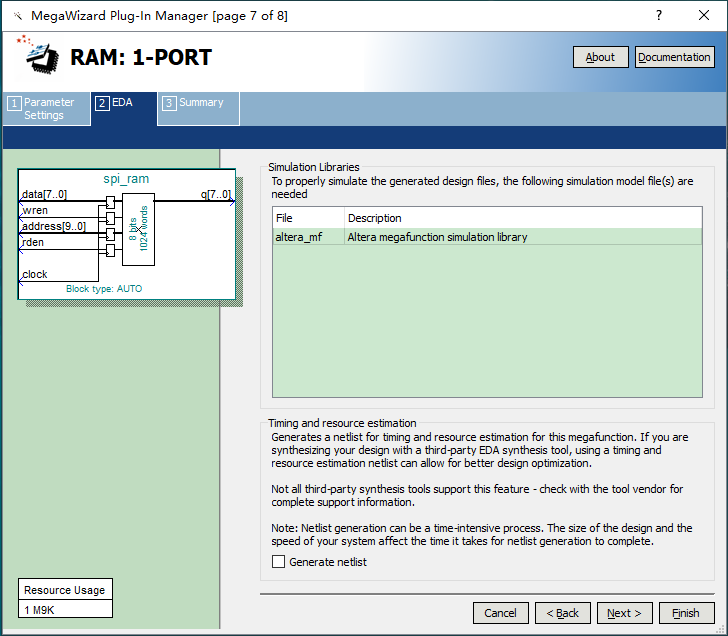Select the altera_mf row in library table
728x636 pixels.
[x=487, y=237]
